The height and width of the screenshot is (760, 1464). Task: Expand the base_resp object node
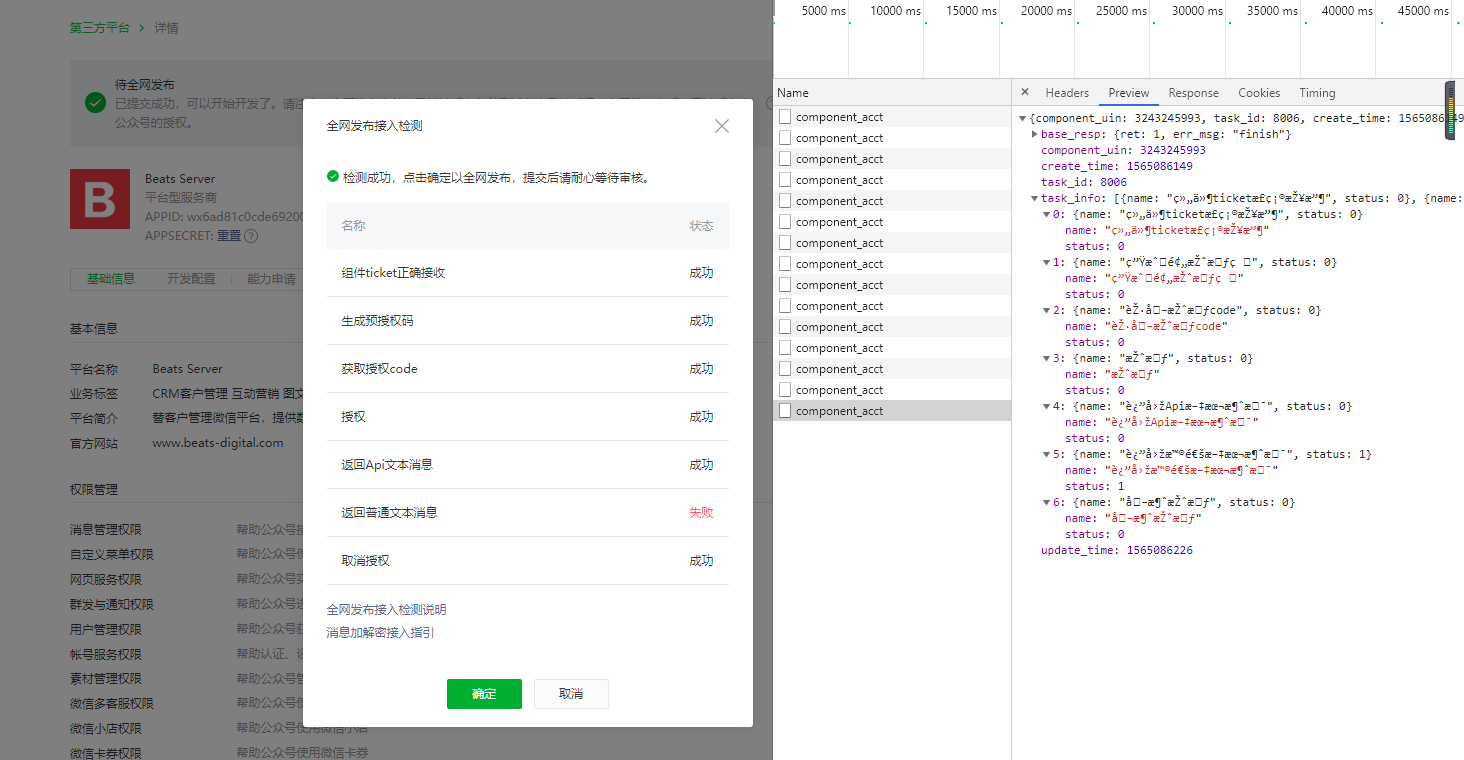click(x=1035, y=134)
